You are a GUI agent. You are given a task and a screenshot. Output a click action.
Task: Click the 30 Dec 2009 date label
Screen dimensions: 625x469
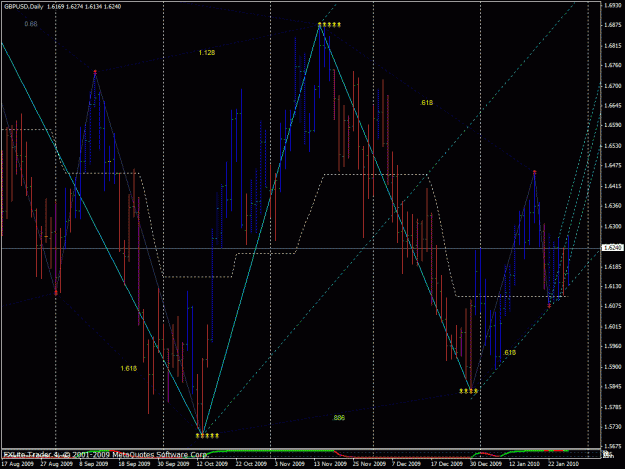(x=485, y=464)
